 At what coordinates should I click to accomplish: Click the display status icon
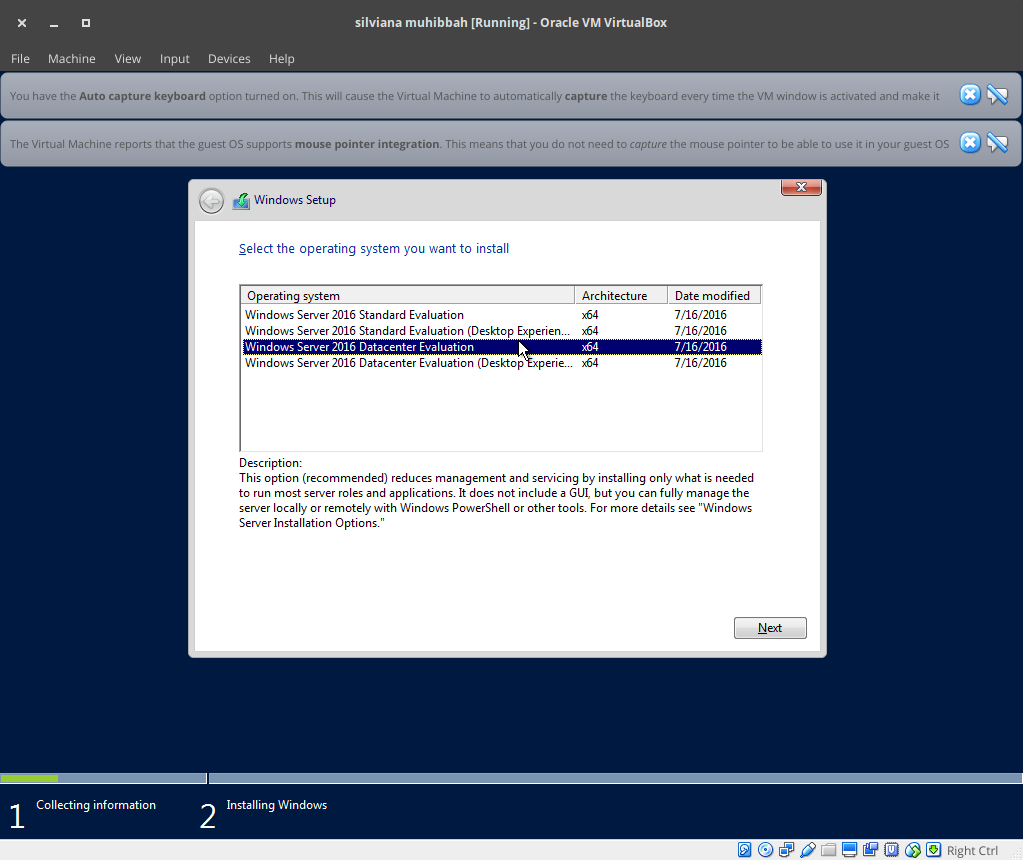pos(850,849)
